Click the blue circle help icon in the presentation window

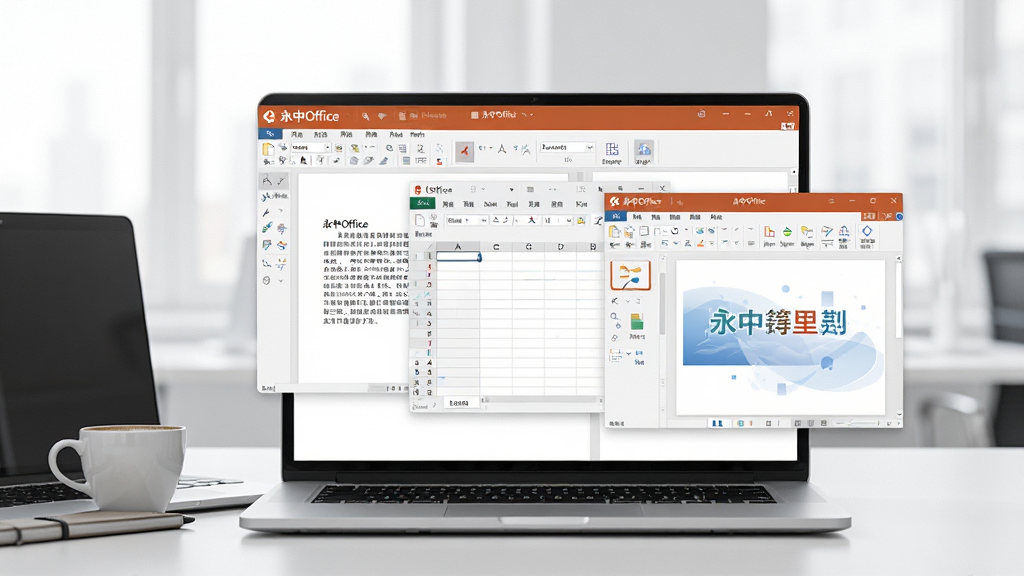899,216
